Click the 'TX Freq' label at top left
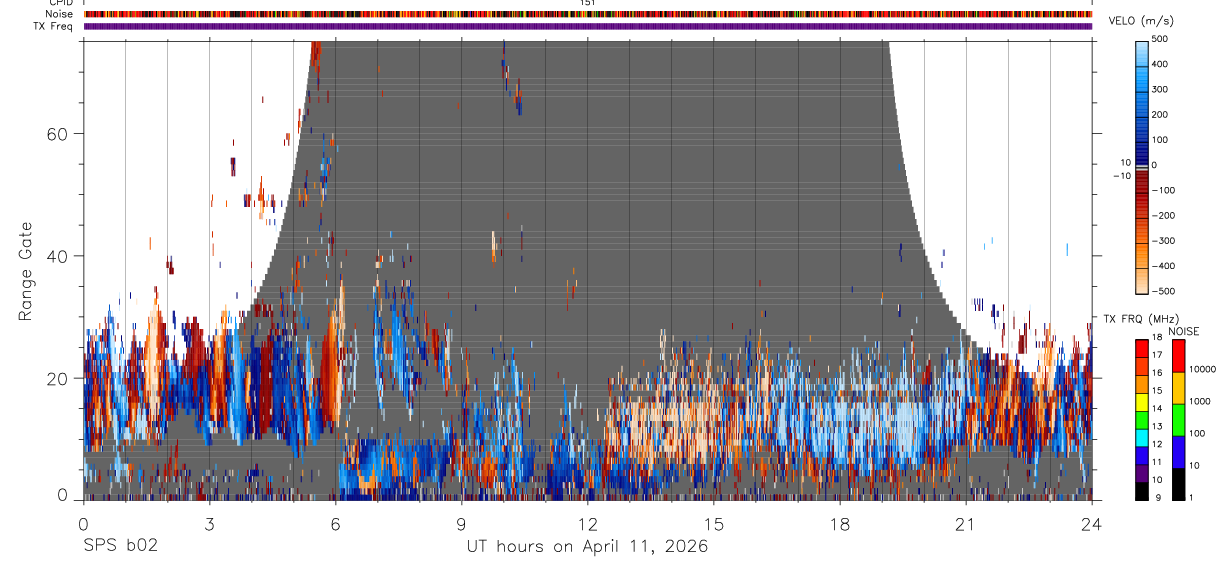 click(54, 26)
